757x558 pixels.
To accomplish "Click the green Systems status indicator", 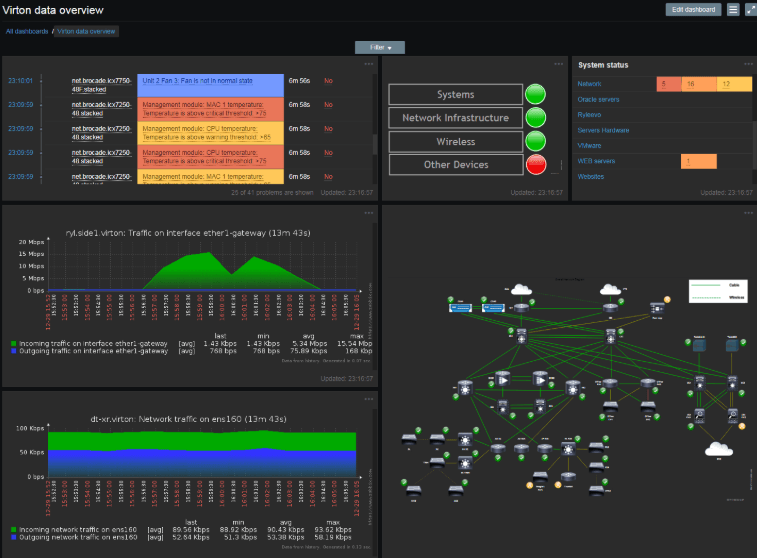I will [x=538, y=95].
